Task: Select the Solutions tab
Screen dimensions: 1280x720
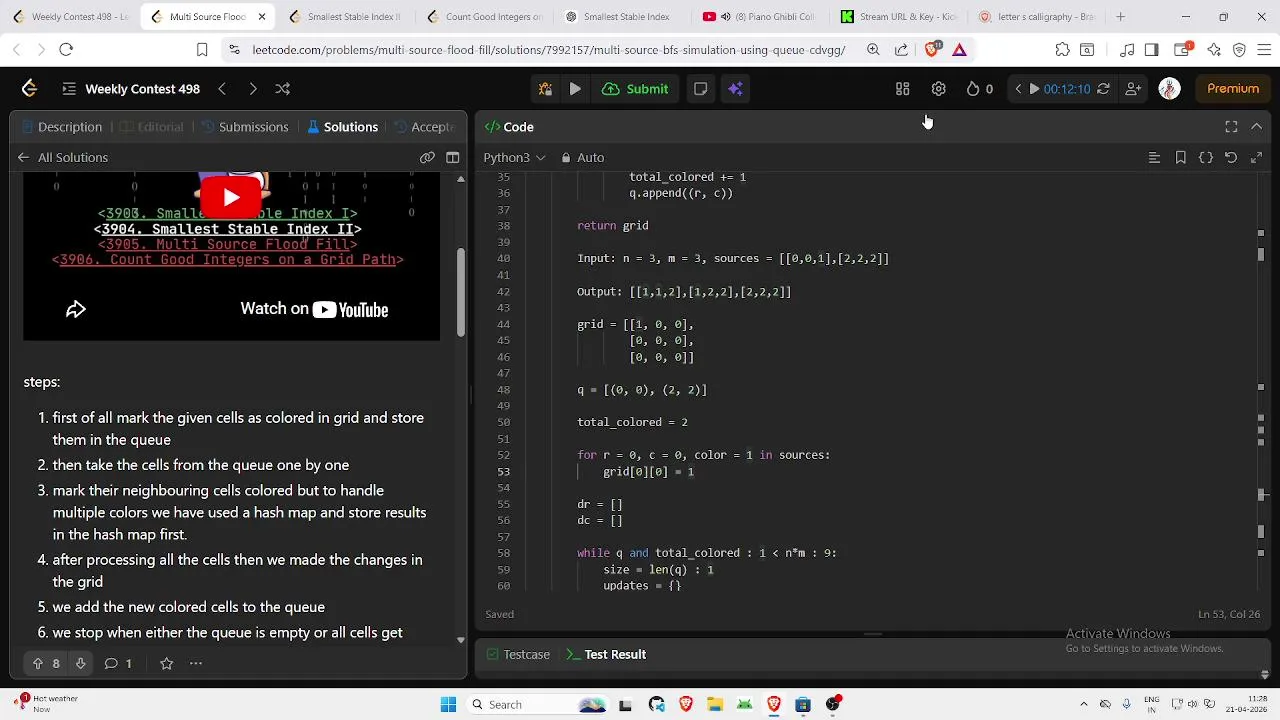Action: (x=342, y=127)
